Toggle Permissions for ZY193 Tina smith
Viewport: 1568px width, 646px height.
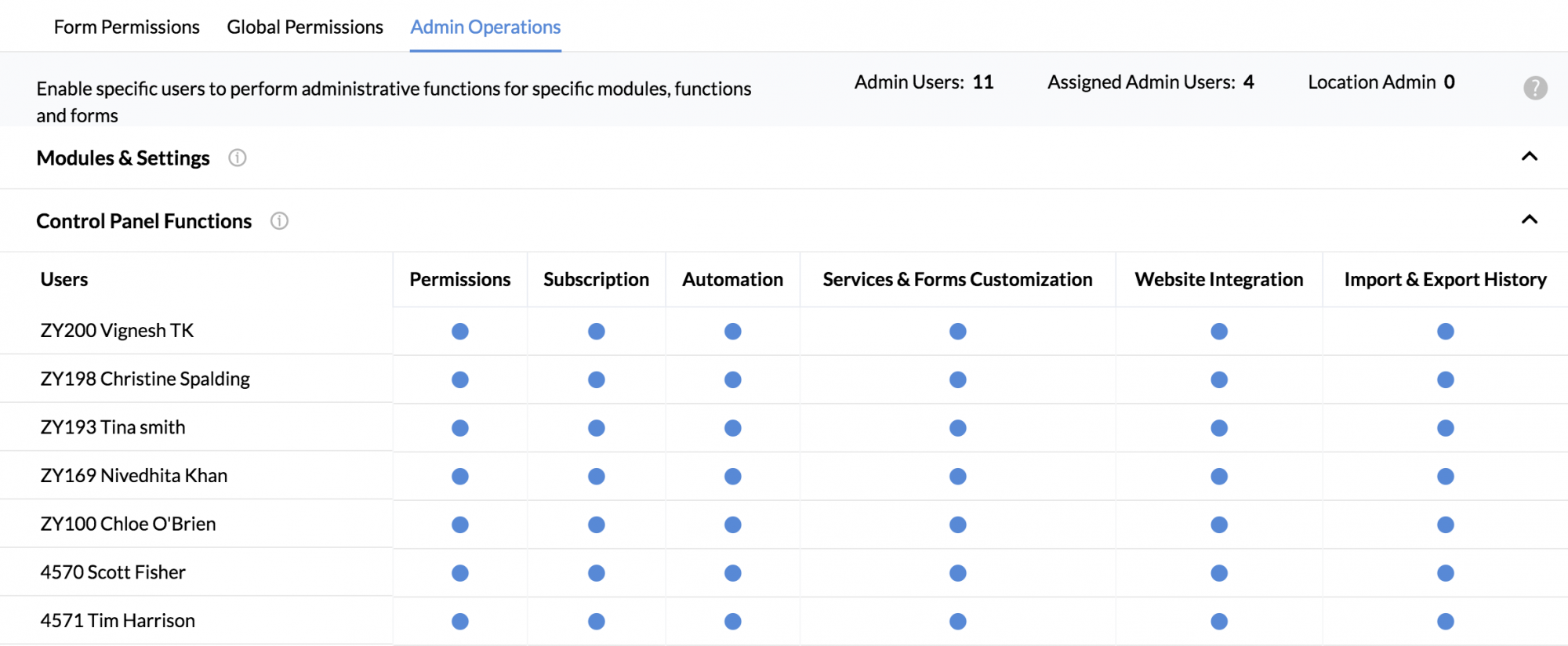click(x=460, y=428)
